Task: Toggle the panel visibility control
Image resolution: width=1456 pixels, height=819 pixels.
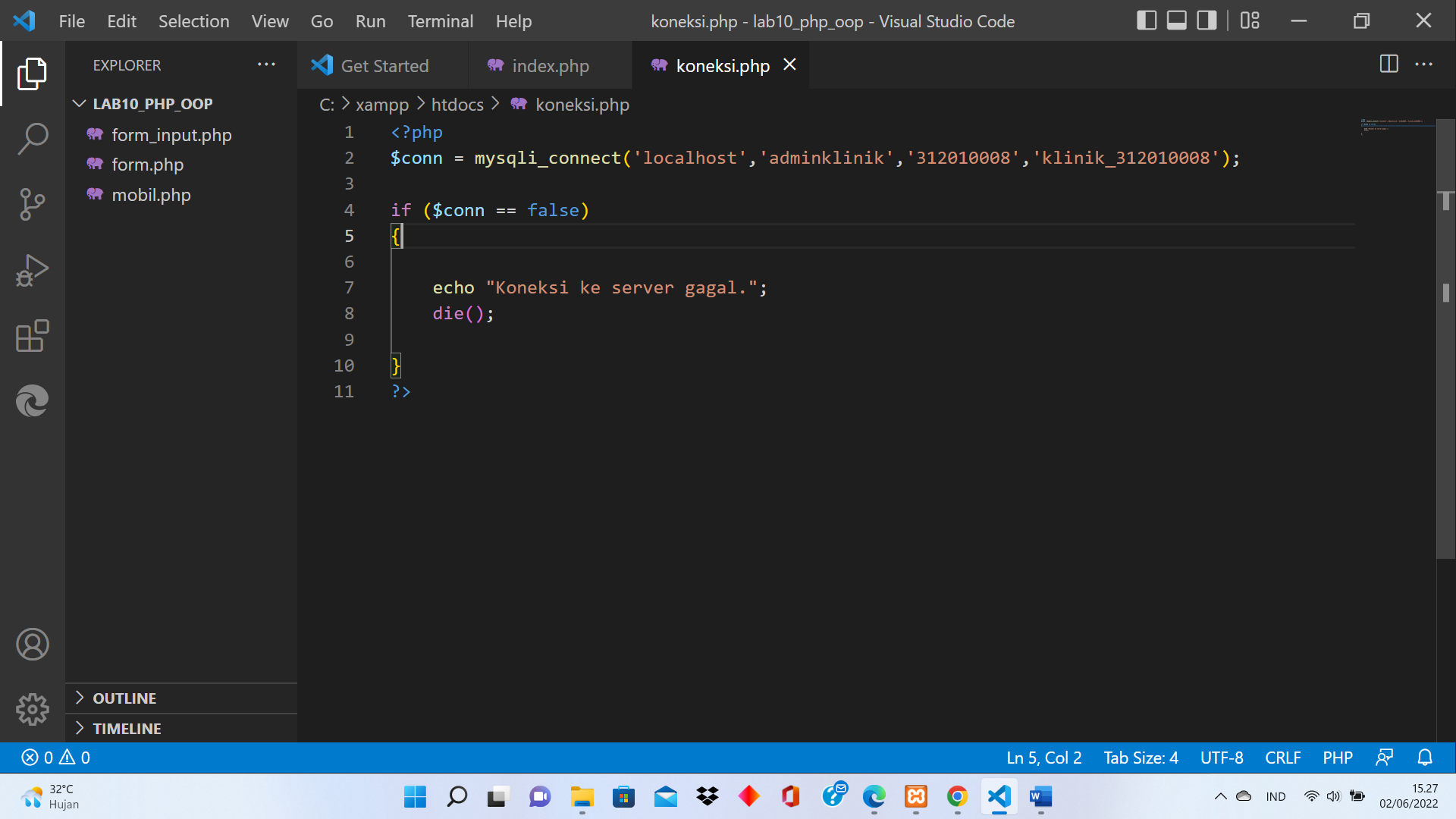Action: point(1176,20)
